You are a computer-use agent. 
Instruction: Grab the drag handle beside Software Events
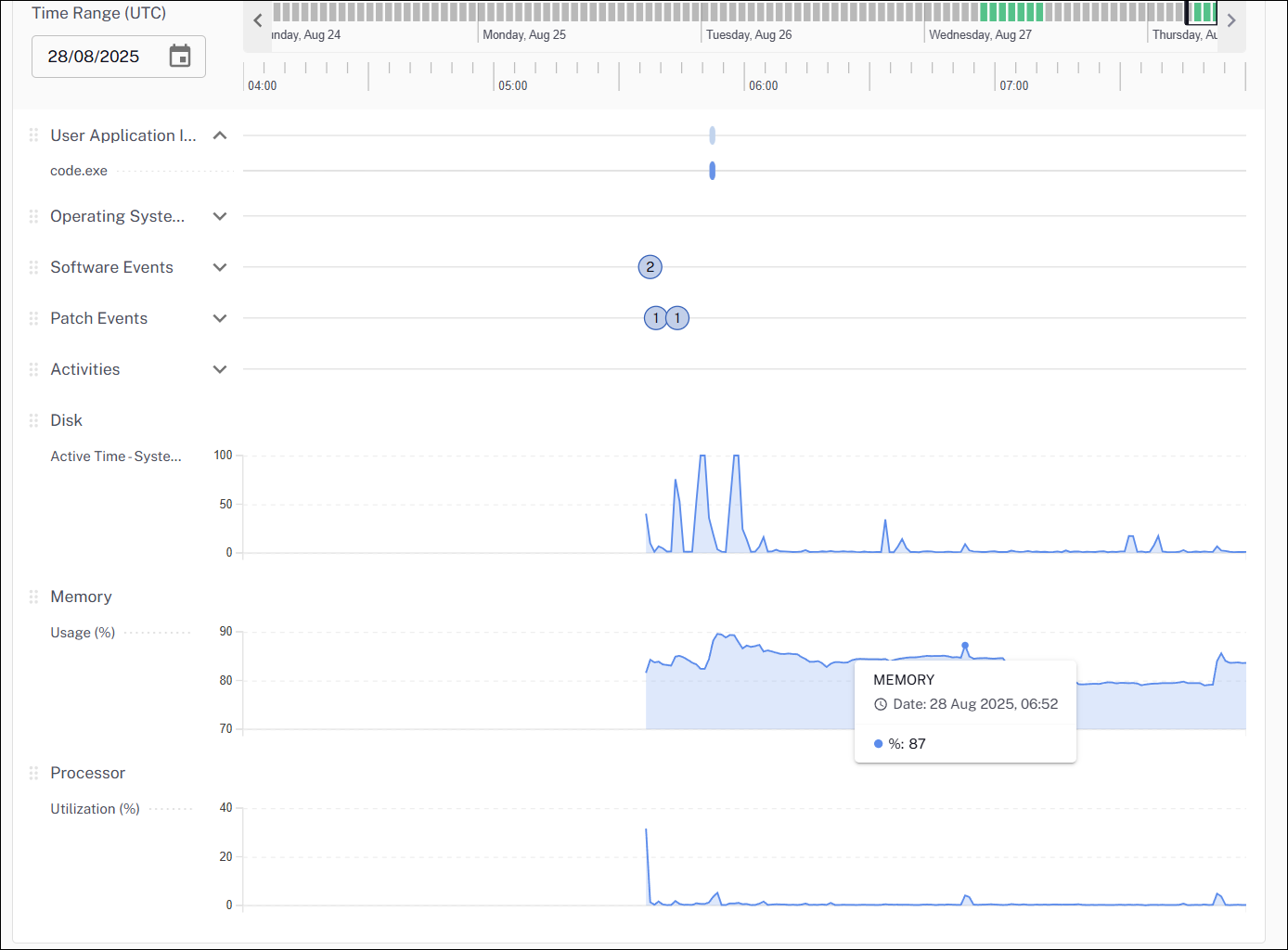(x=33, y=267)
